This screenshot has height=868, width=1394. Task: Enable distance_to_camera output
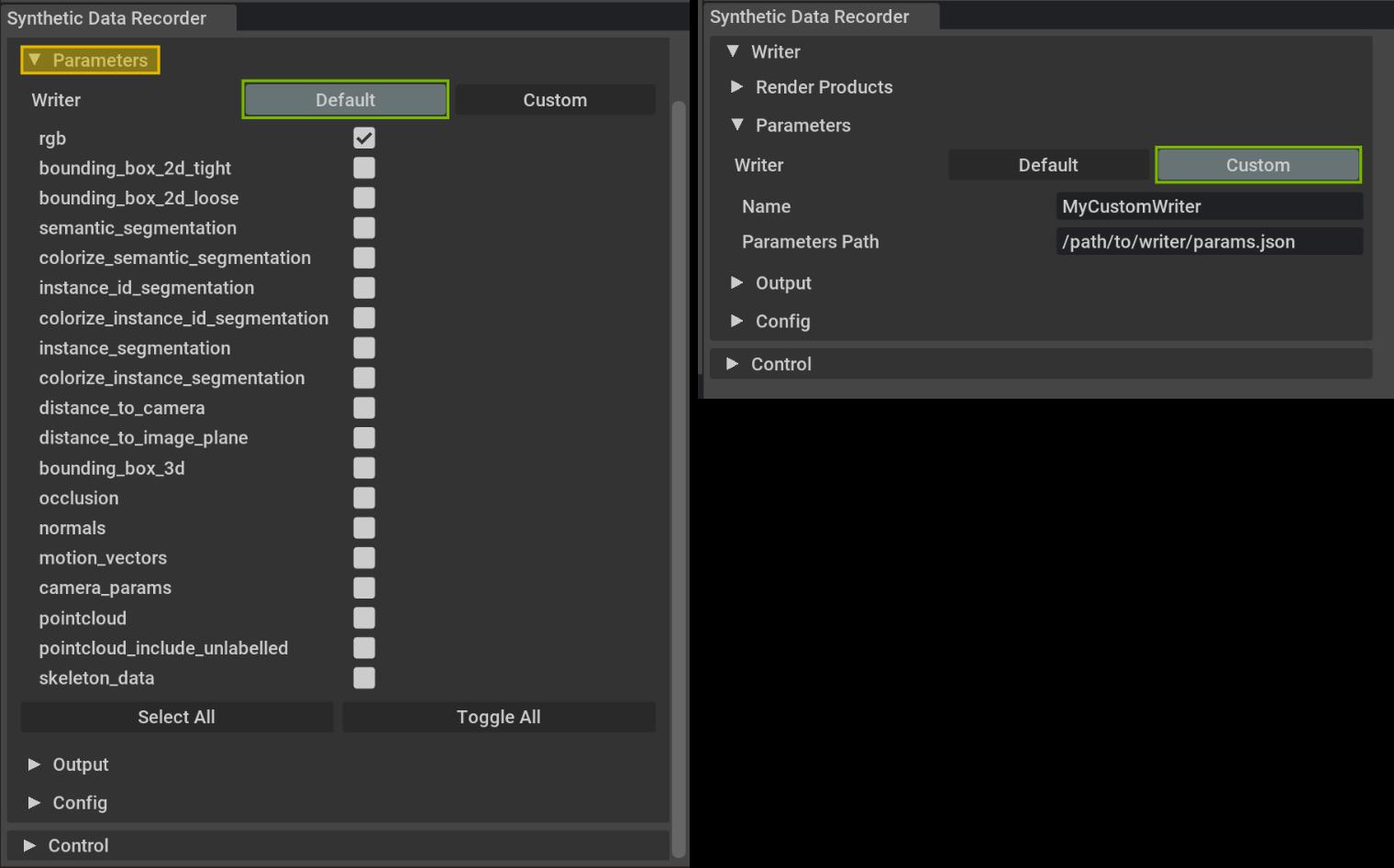click(x=364, y=408)
